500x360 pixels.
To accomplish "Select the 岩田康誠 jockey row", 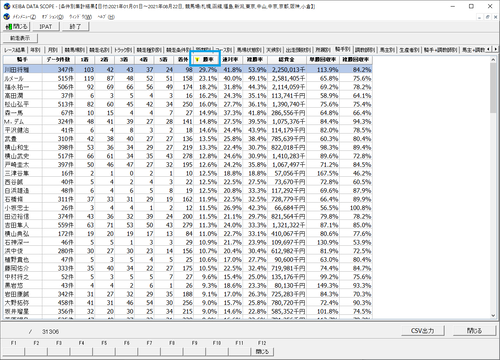I will (188, 294).
